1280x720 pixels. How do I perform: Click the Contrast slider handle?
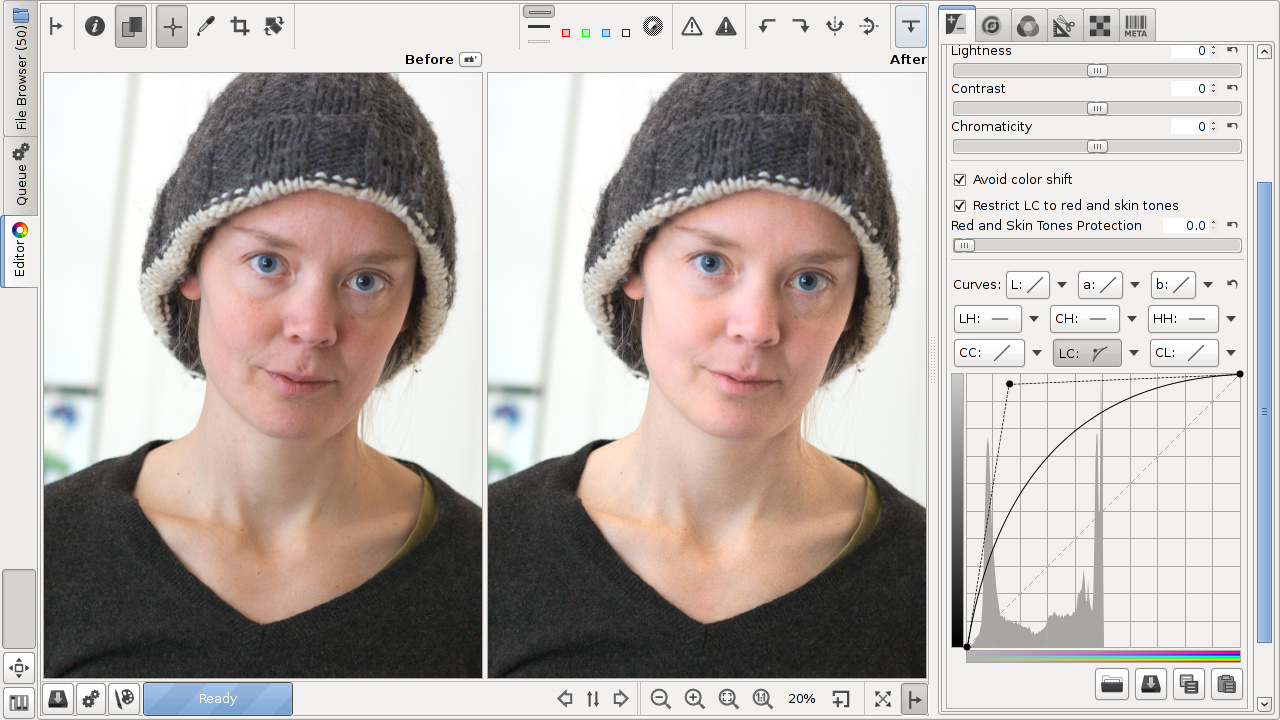click(x=1097, y=108)
